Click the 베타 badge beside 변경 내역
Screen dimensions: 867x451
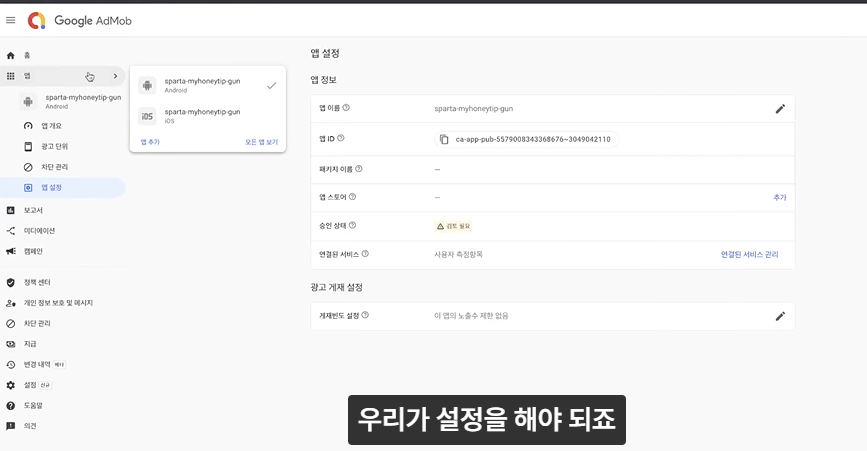point(59,365)
